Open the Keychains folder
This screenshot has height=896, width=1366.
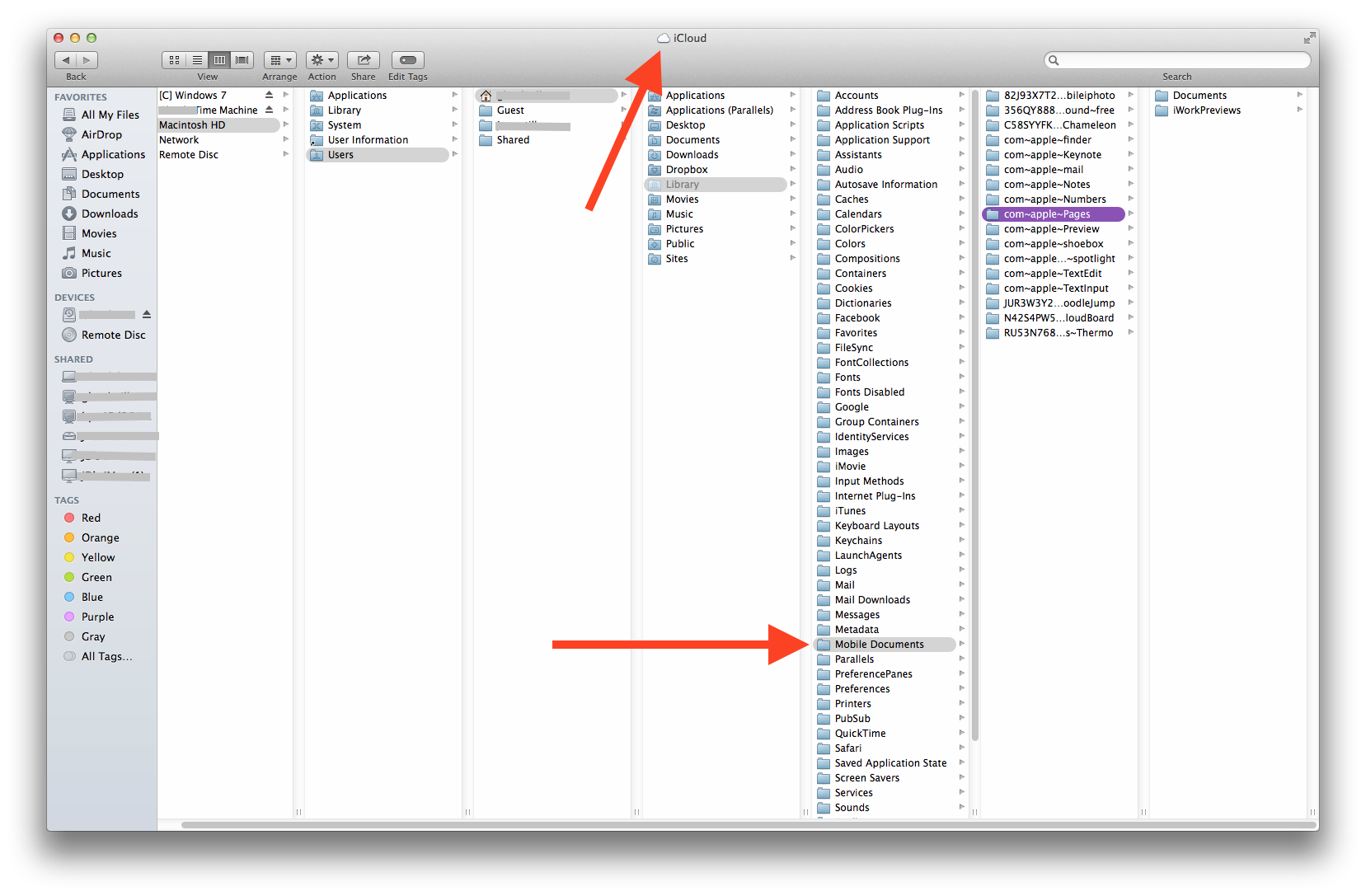(858, 541)
